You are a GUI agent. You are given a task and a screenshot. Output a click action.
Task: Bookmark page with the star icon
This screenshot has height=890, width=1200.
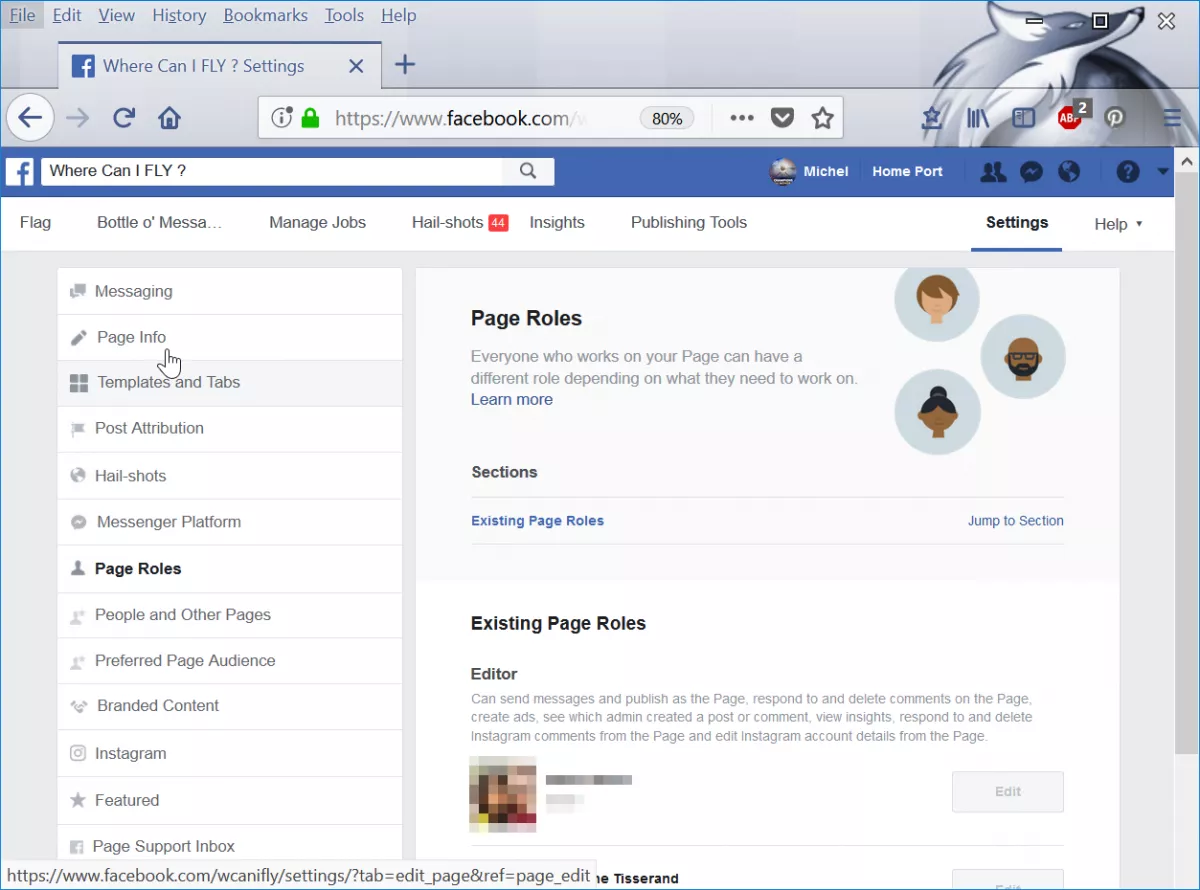click(x=822, y=118)
